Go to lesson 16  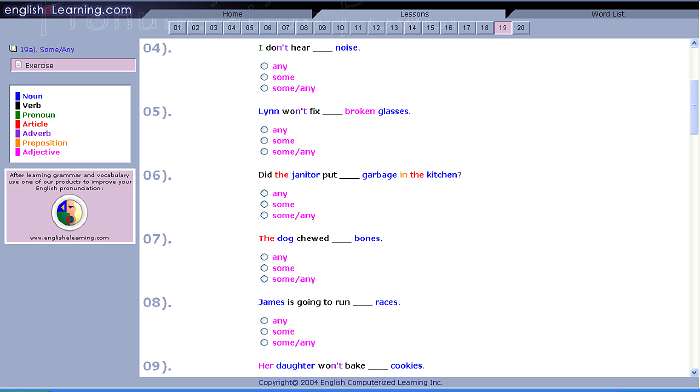448,28
